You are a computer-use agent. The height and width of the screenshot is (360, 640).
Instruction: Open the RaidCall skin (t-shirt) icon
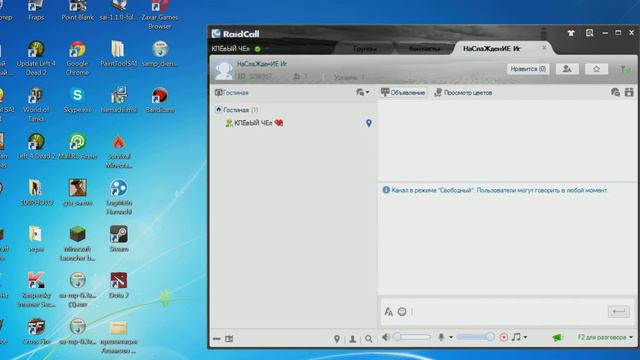coord(571,33)
